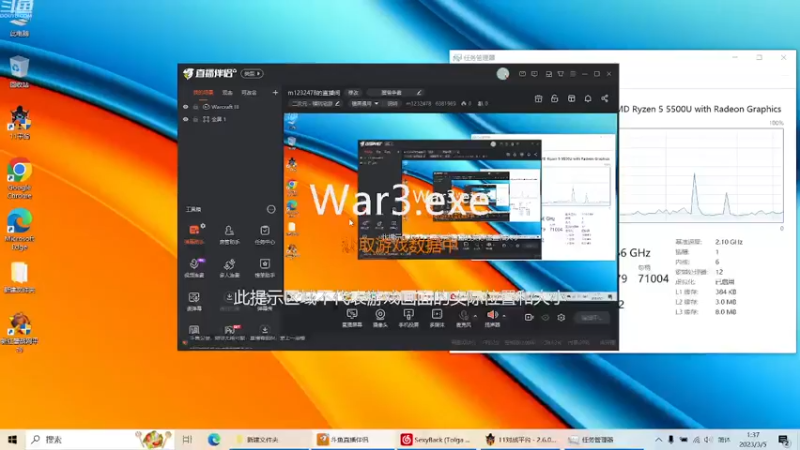Screen dimensions: 800x450
Task: Open Microsoft Edge desktop shortcut
Action: tap(19, 229)
